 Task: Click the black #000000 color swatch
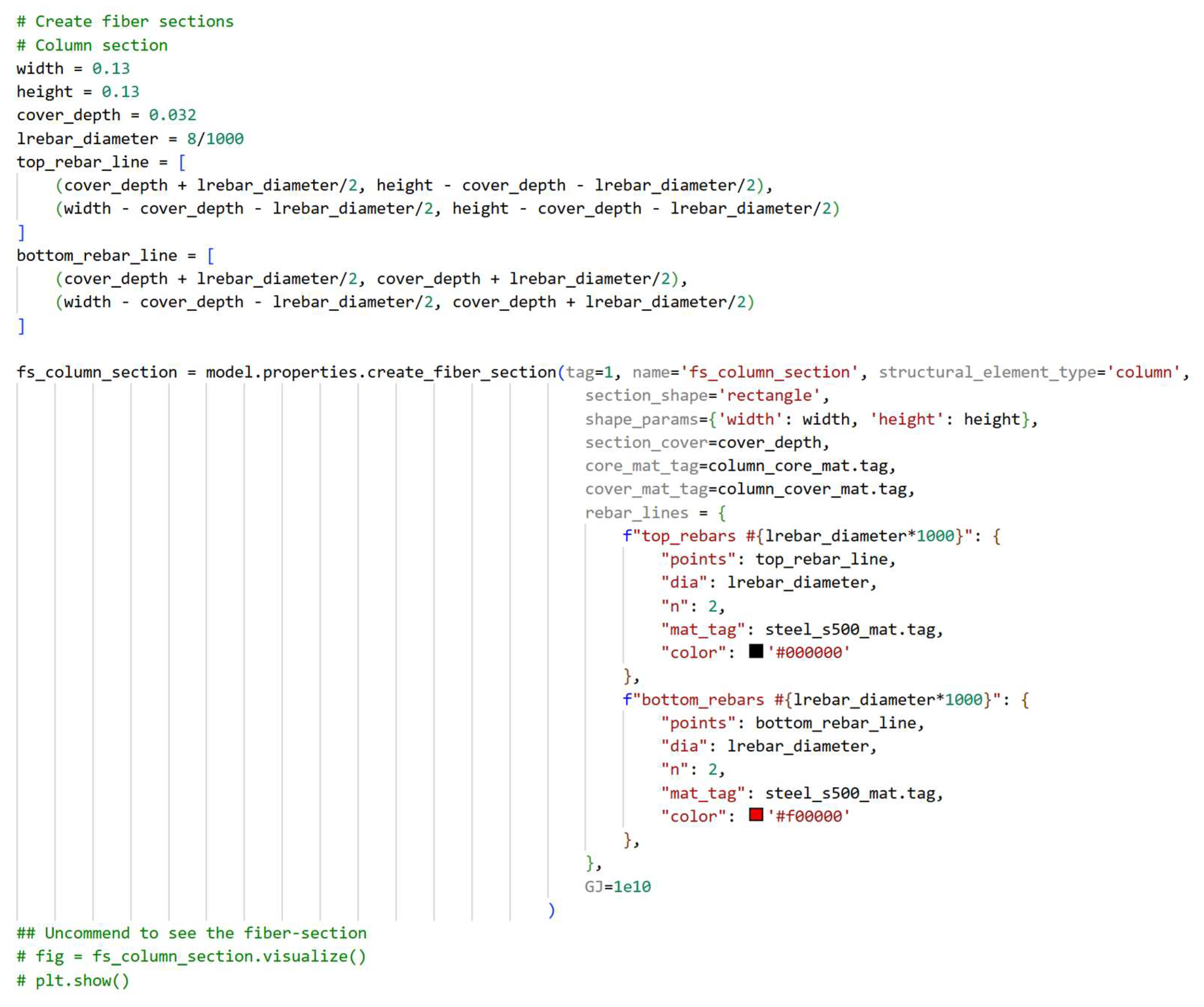tap(756, 651)
